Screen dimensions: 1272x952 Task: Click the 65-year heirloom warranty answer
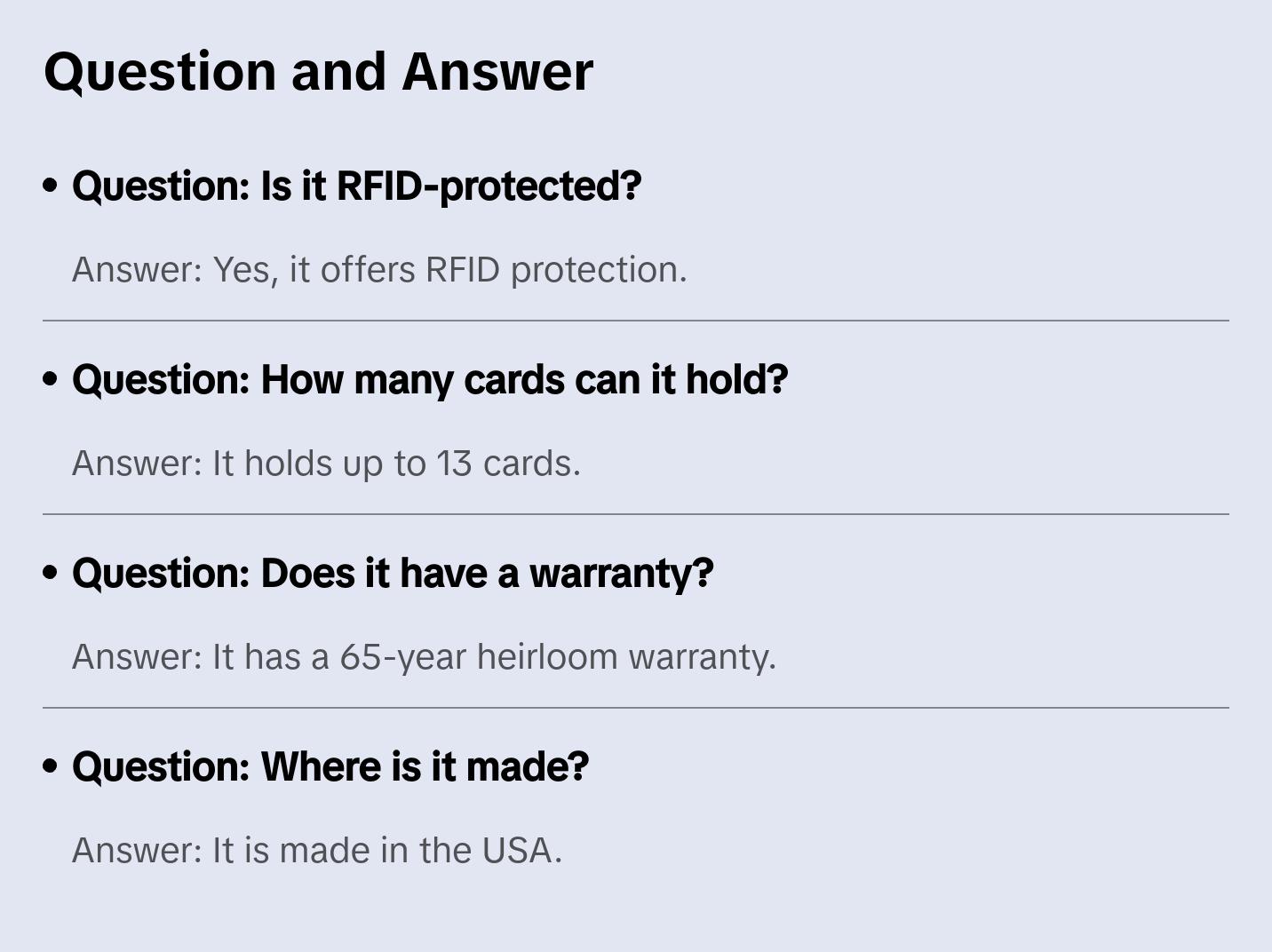point(424,657)
